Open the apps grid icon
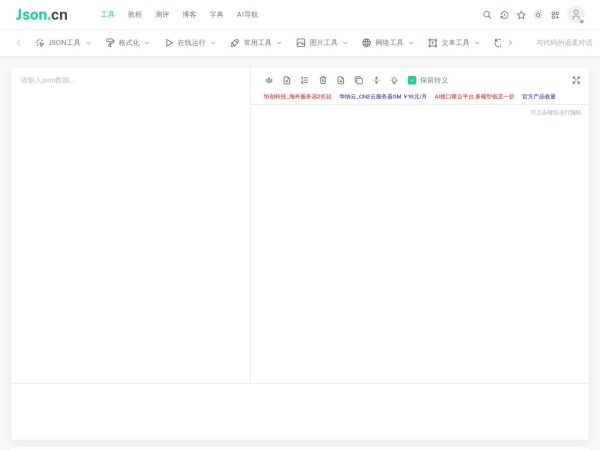Screen dimensions: 600x450 (x=555, y=15)
